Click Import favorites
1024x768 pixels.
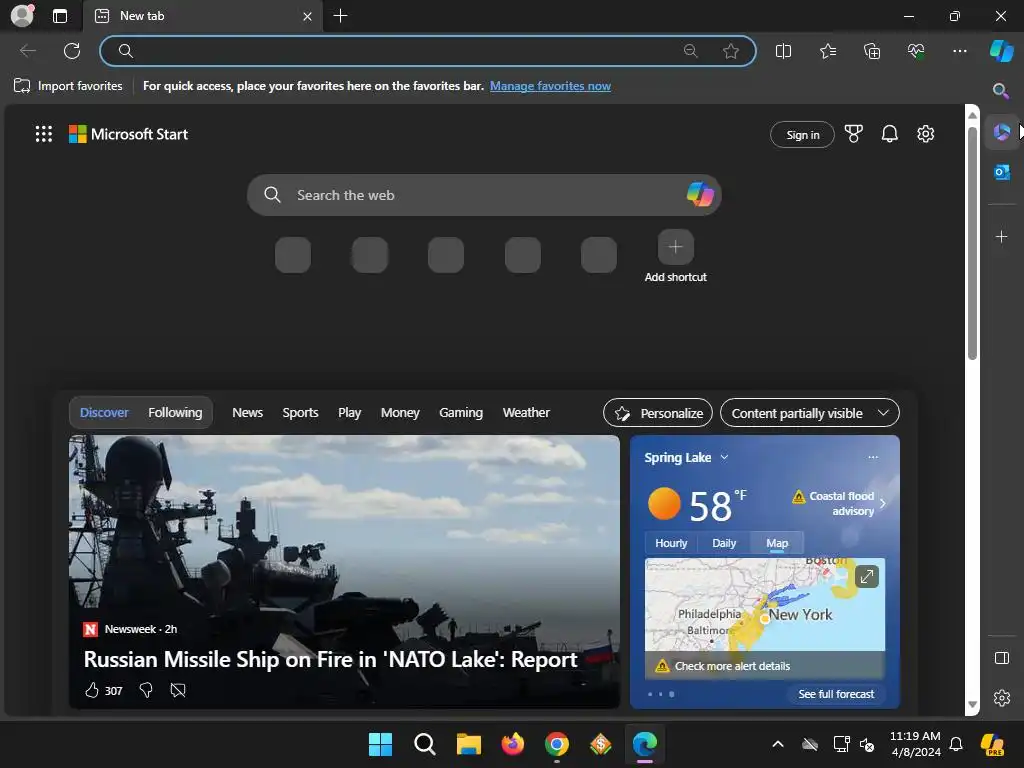point(68,86)
